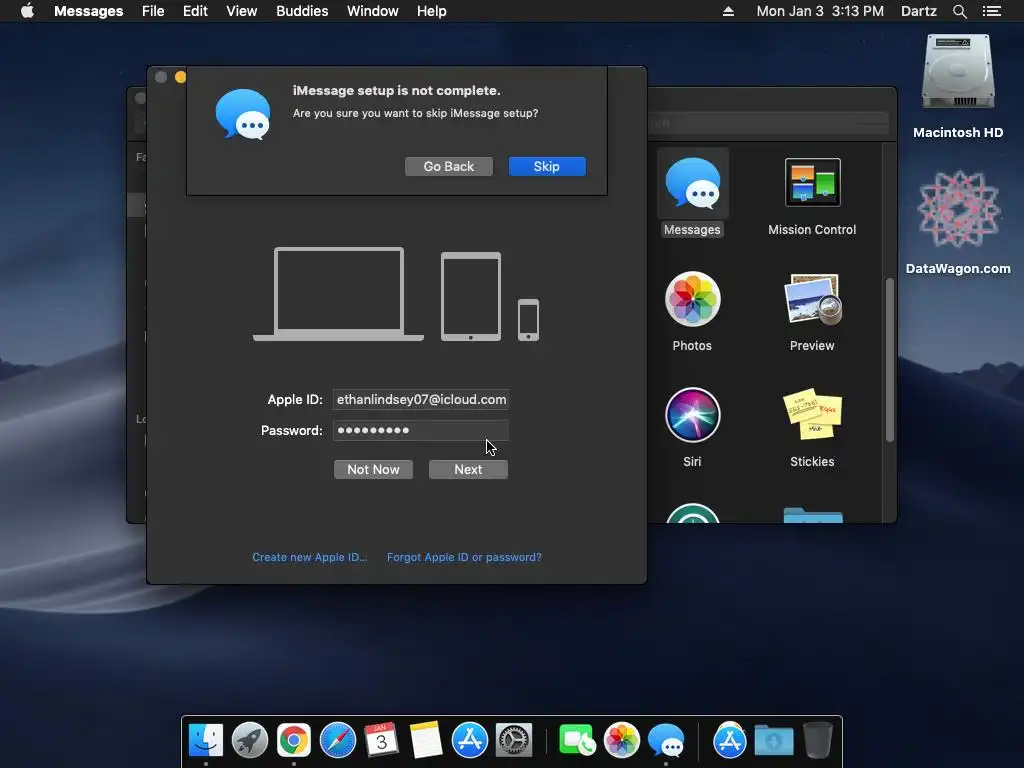The image size is (1024, 768).
Task: Open FaceTime from the Dock
Action: point(577,740)
